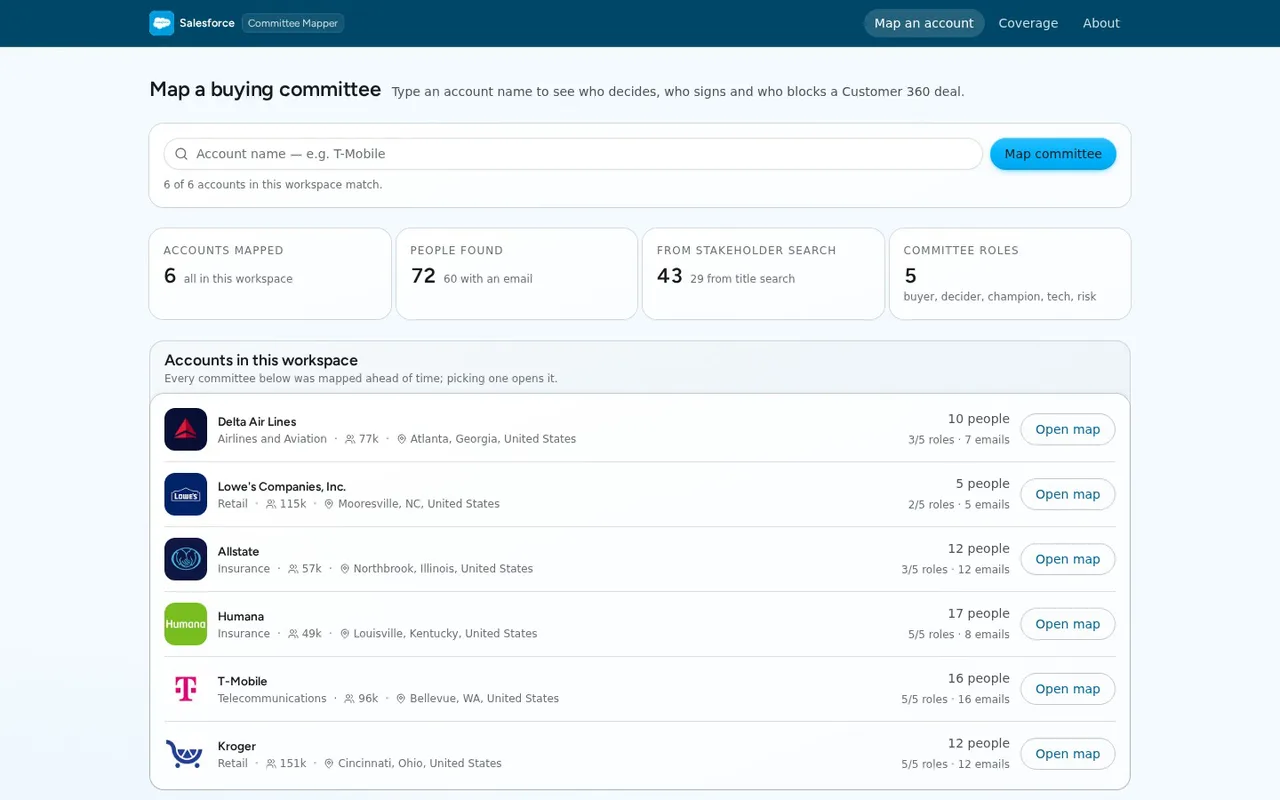
Task: Click the "17 people" count text
Action: pos(979,613)
